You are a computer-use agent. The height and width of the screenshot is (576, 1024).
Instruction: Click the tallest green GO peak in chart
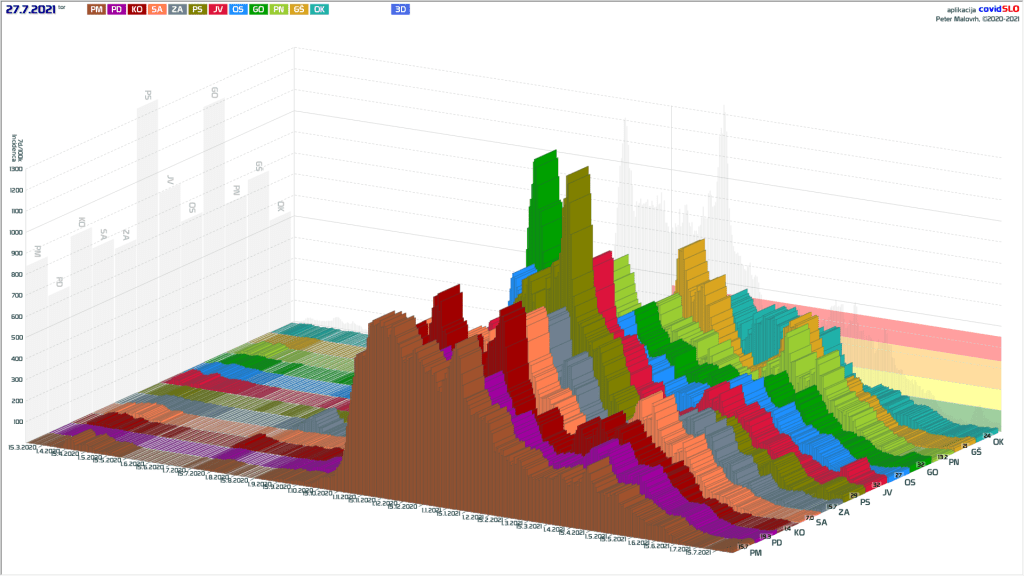click(x=545, y=165)
